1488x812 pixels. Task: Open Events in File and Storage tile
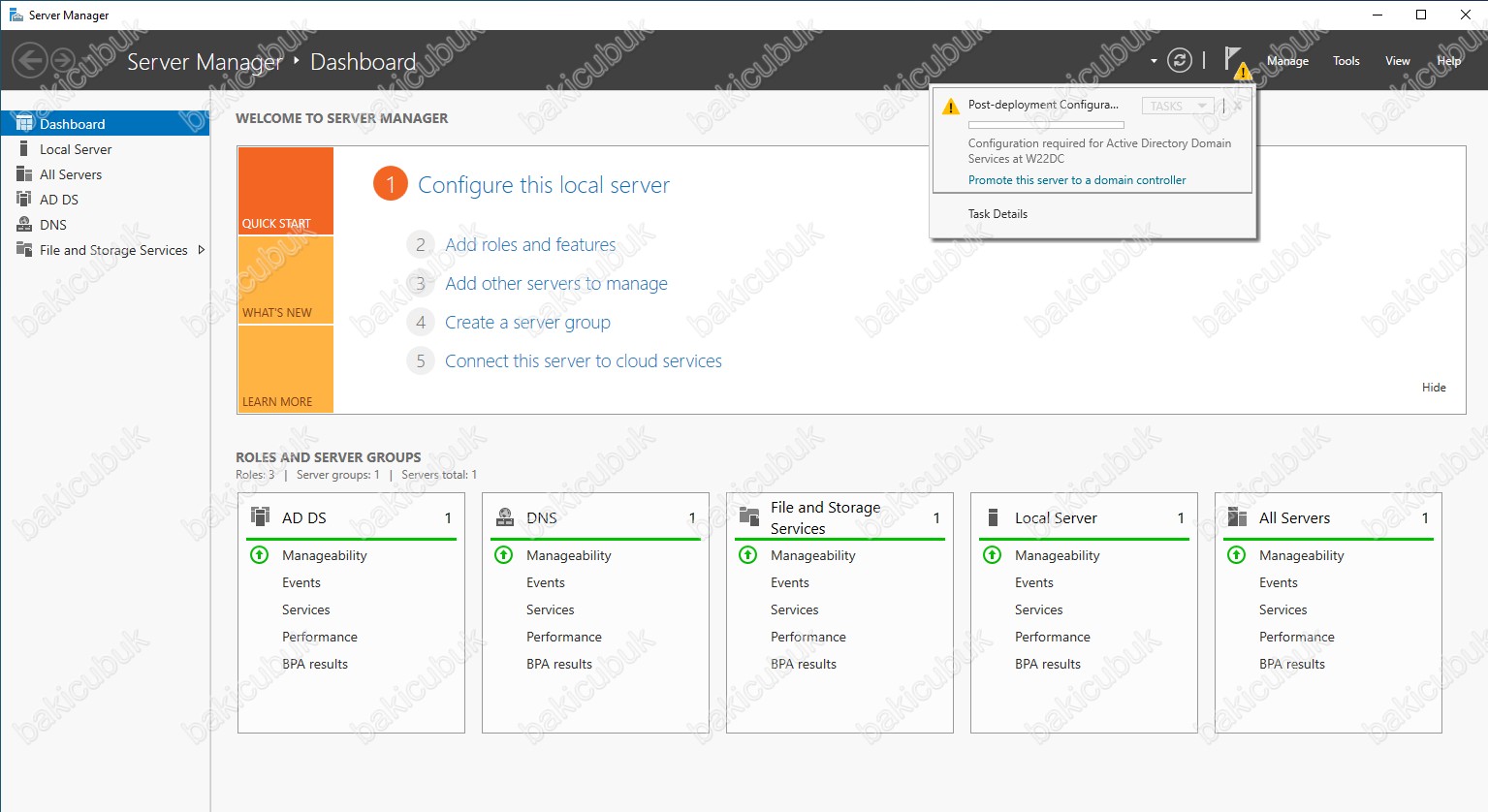click(790, 582)
